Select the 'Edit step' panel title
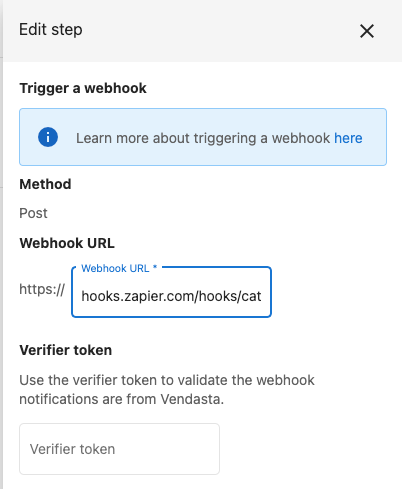Image resolution: width=402 pixels, height=489 pixels. click(51, 30)
